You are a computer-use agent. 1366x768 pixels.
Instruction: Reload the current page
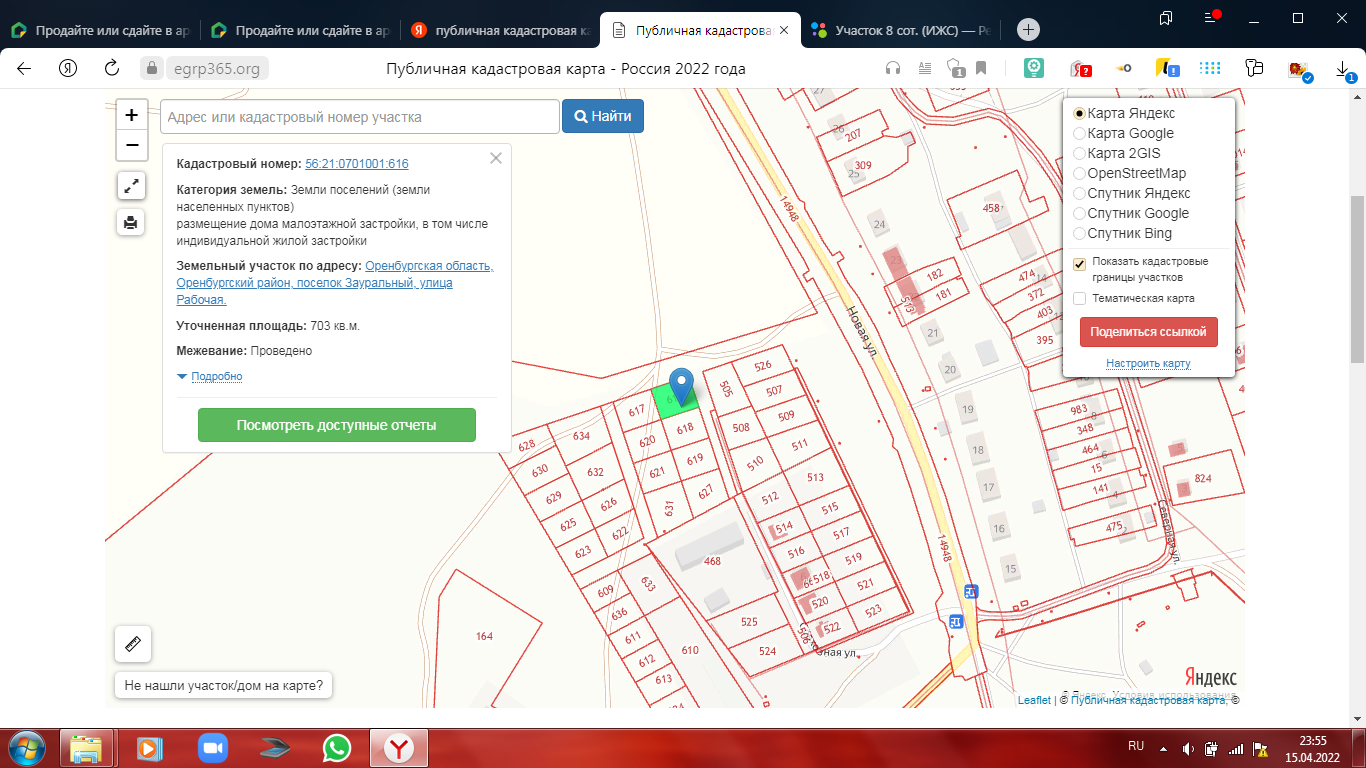[112, 68]
